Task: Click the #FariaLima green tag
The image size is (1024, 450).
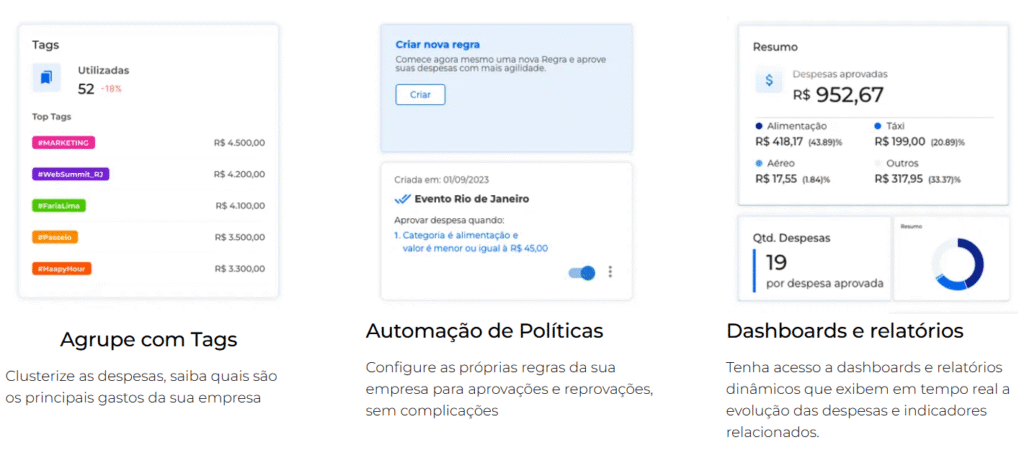Action: click(58, 205)
